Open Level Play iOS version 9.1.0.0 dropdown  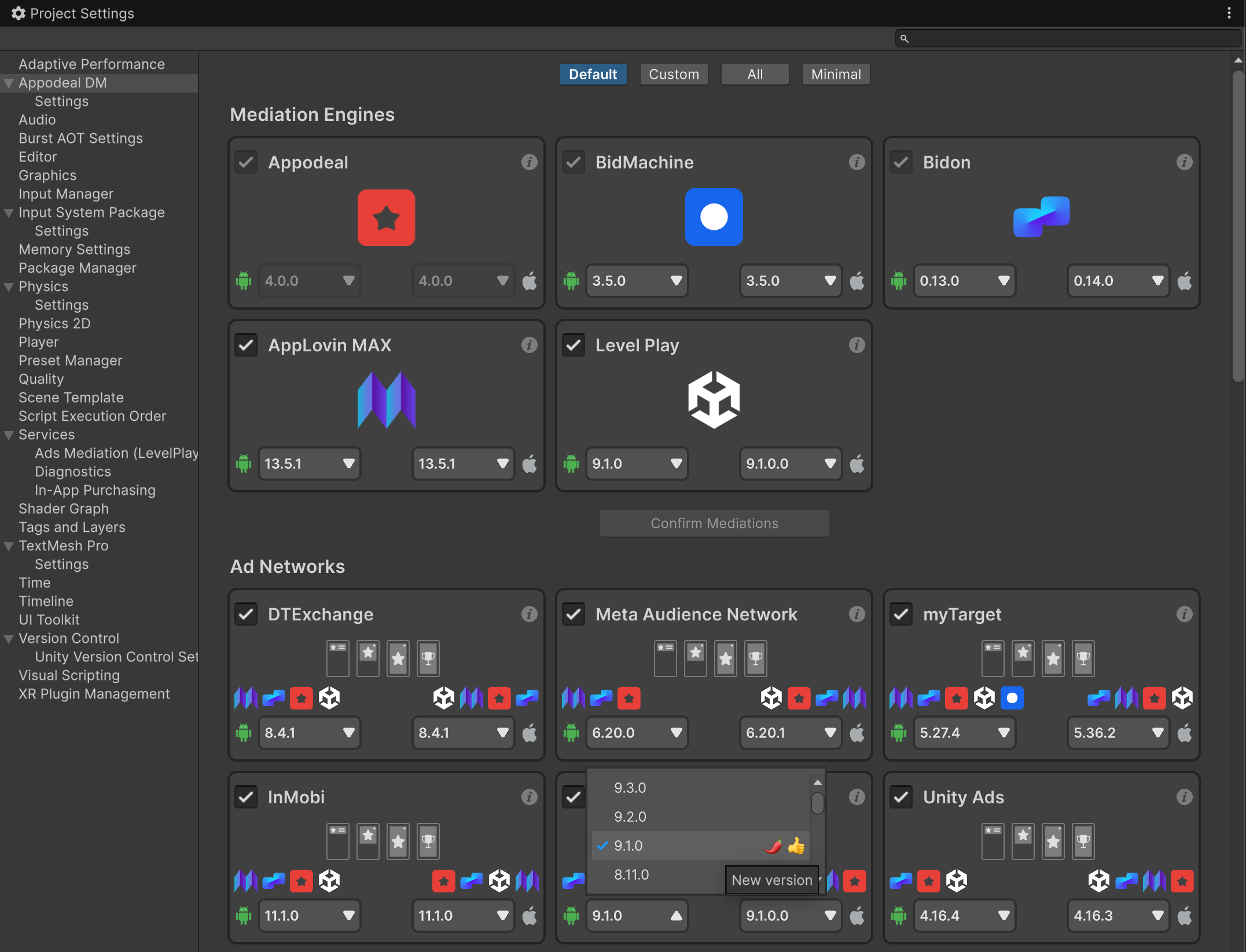[x=791, y=464]
